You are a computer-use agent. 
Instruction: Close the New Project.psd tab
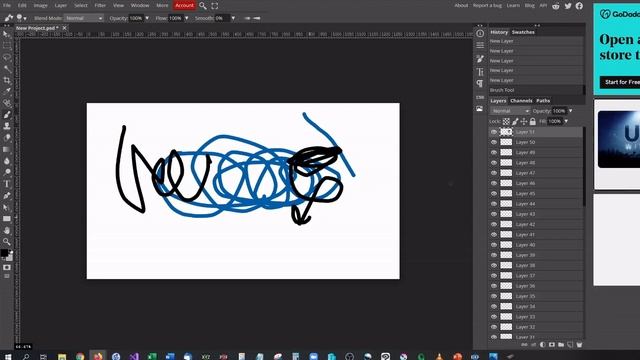pyautogui.click(x=64, y=28)
